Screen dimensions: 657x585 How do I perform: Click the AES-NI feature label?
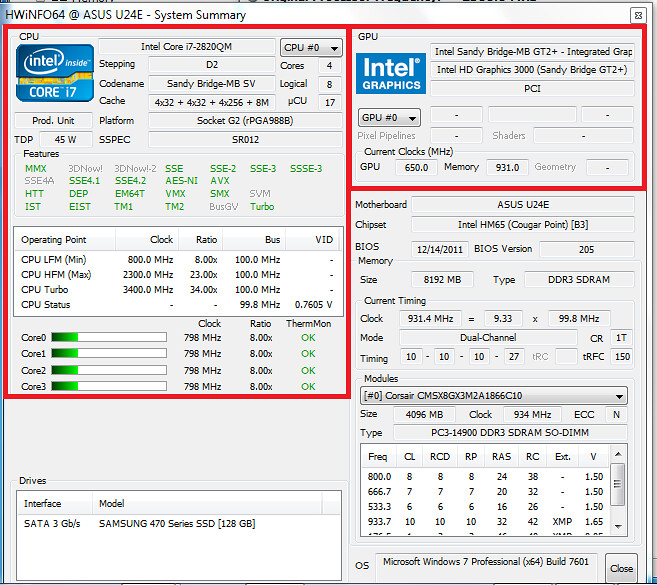point(181,181)
